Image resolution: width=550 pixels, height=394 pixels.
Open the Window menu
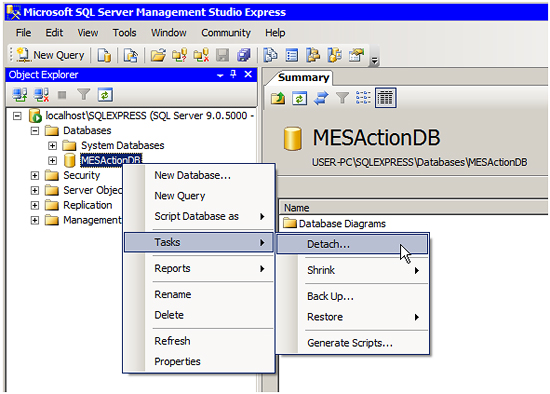[x=168, y=33]
